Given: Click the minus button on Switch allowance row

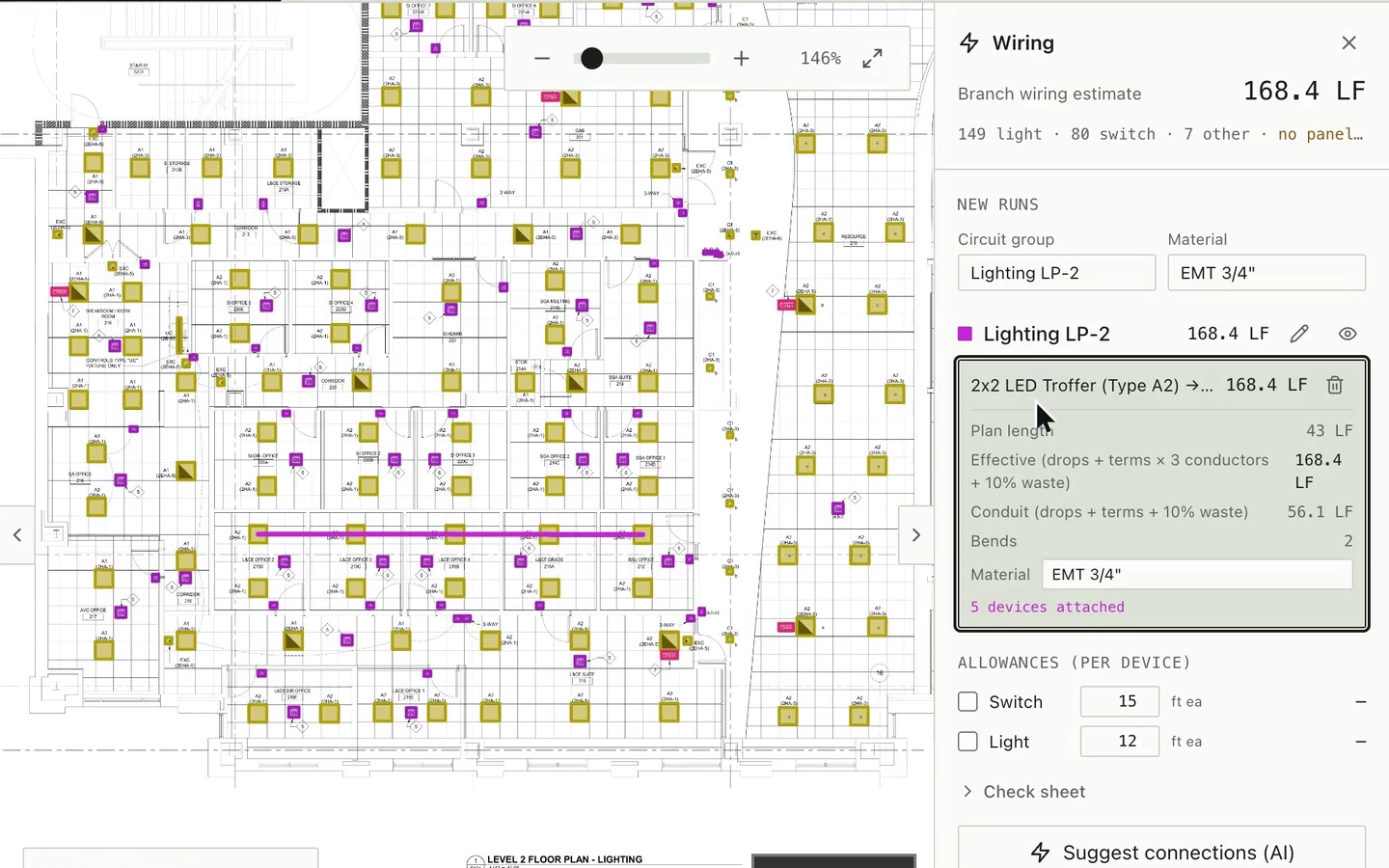Looking at the screenshot, I should 1360,702.
